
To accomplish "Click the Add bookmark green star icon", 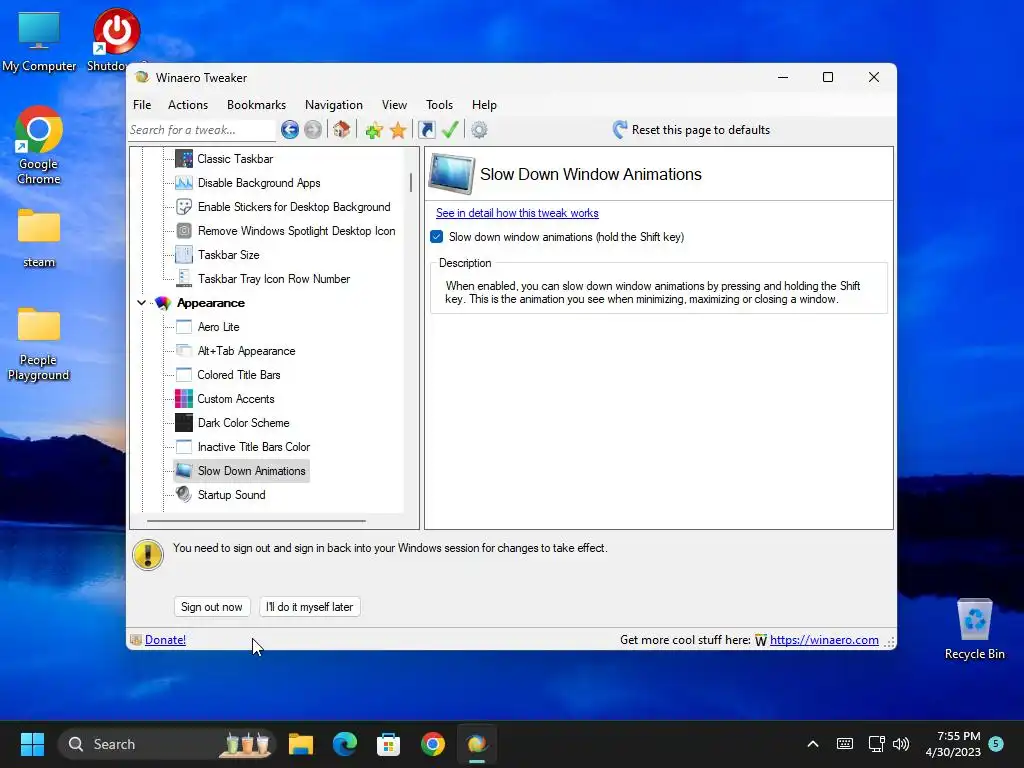I will click(374, 130).
